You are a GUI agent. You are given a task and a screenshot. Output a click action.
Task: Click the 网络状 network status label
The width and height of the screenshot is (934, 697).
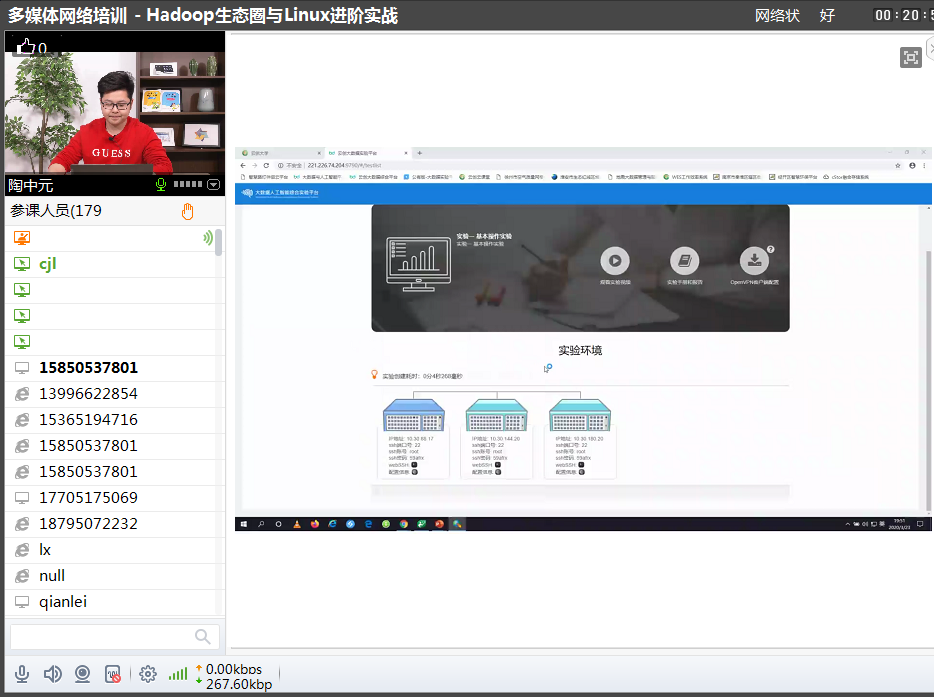(x=777, y=16)
